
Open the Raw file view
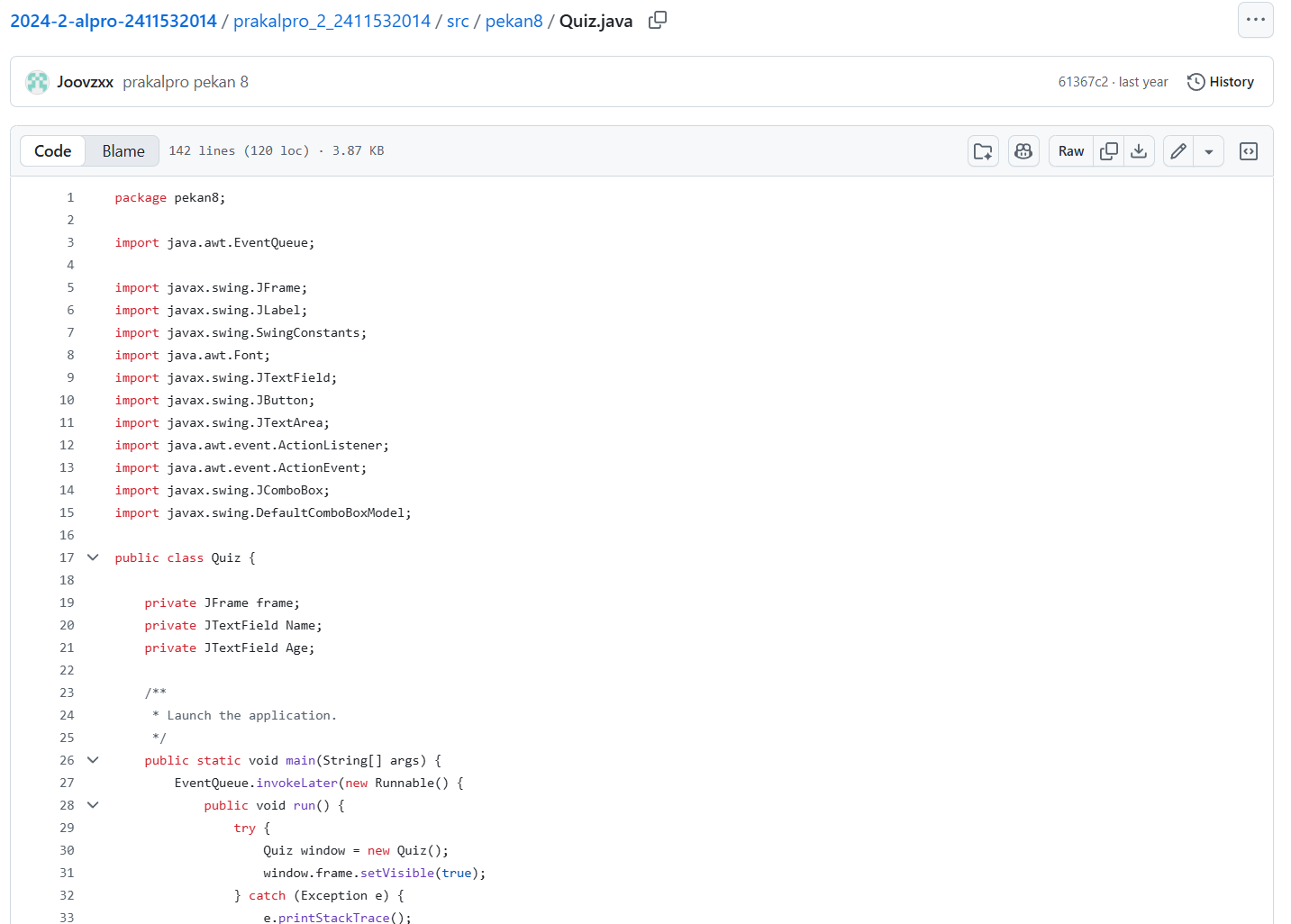[x=1070, y=151]
